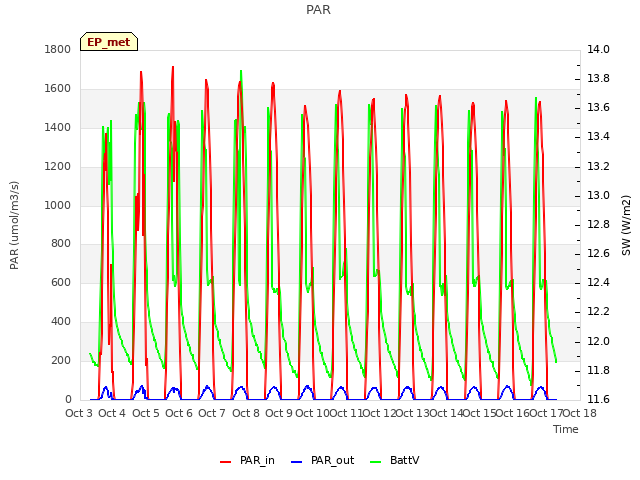Screen dimensions: 640x480
Task: Click the 400 left axis tick label
Action: tap(61, 322)
